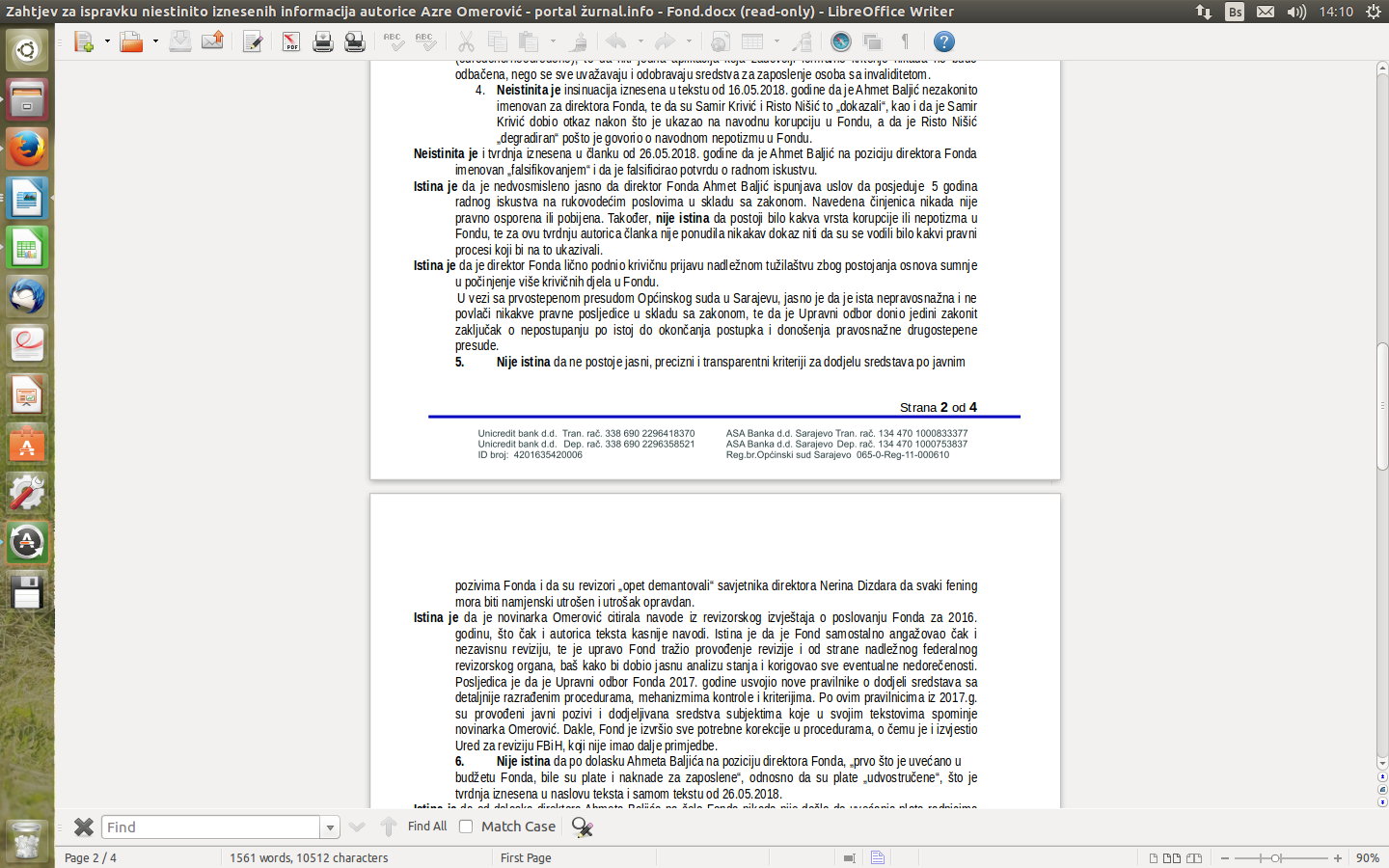Open the Gallery icon
The image size is (1389, 868).
point(873,41)
